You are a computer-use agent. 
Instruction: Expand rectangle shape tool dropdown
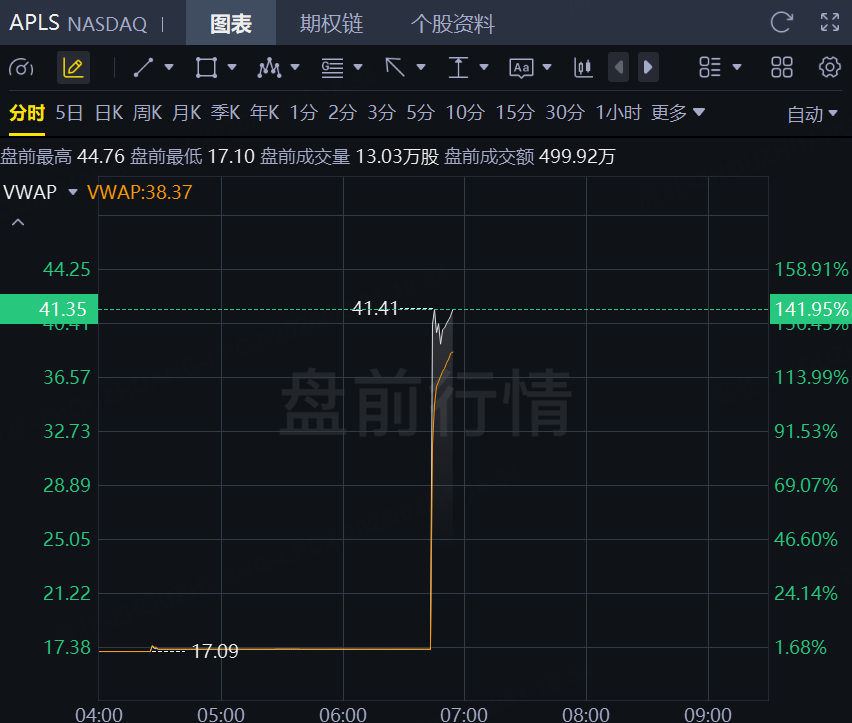pos(232,68)
